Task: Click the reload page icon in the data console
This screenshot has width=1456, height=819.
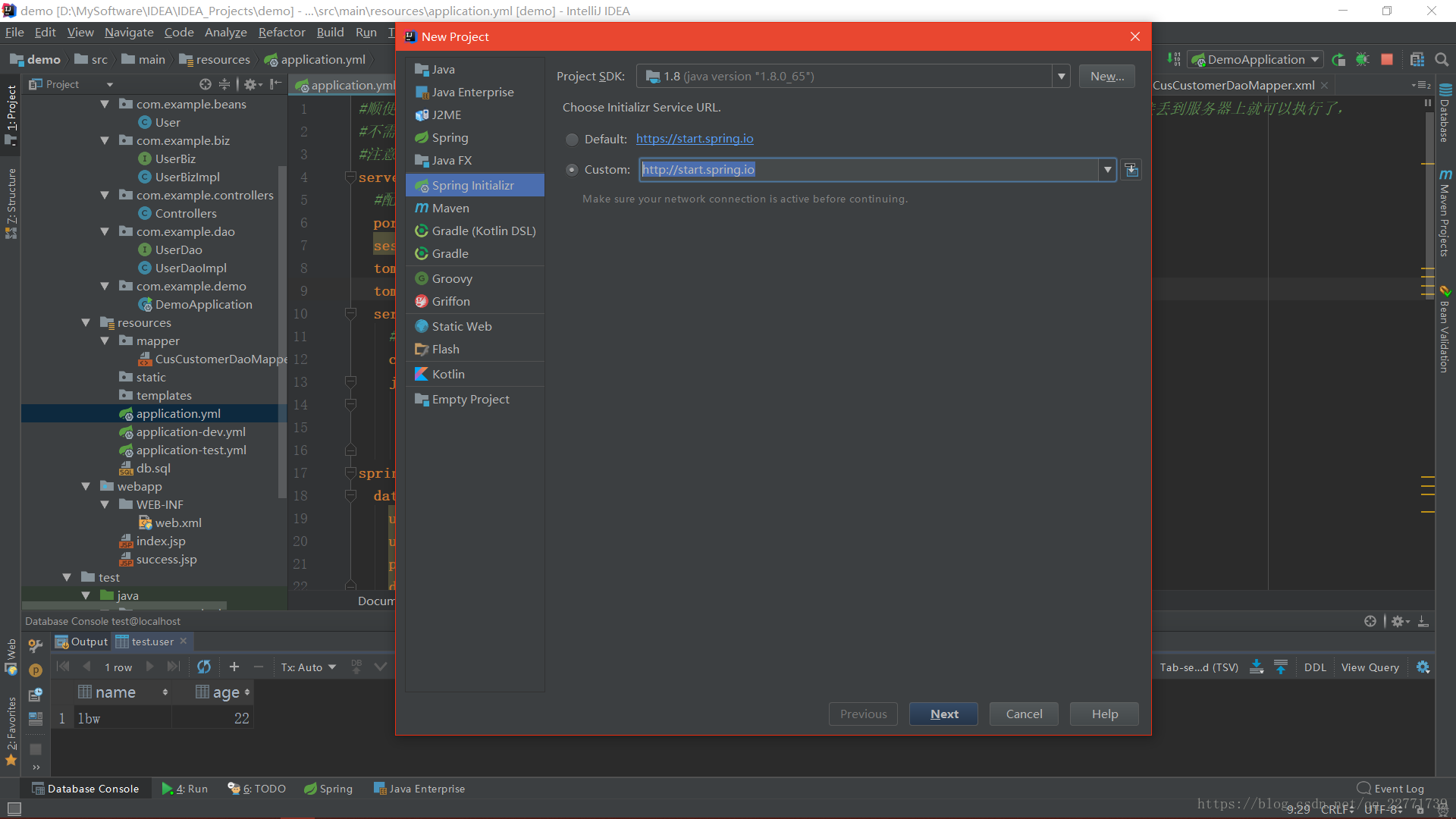Action: click(x=204, y=667)
